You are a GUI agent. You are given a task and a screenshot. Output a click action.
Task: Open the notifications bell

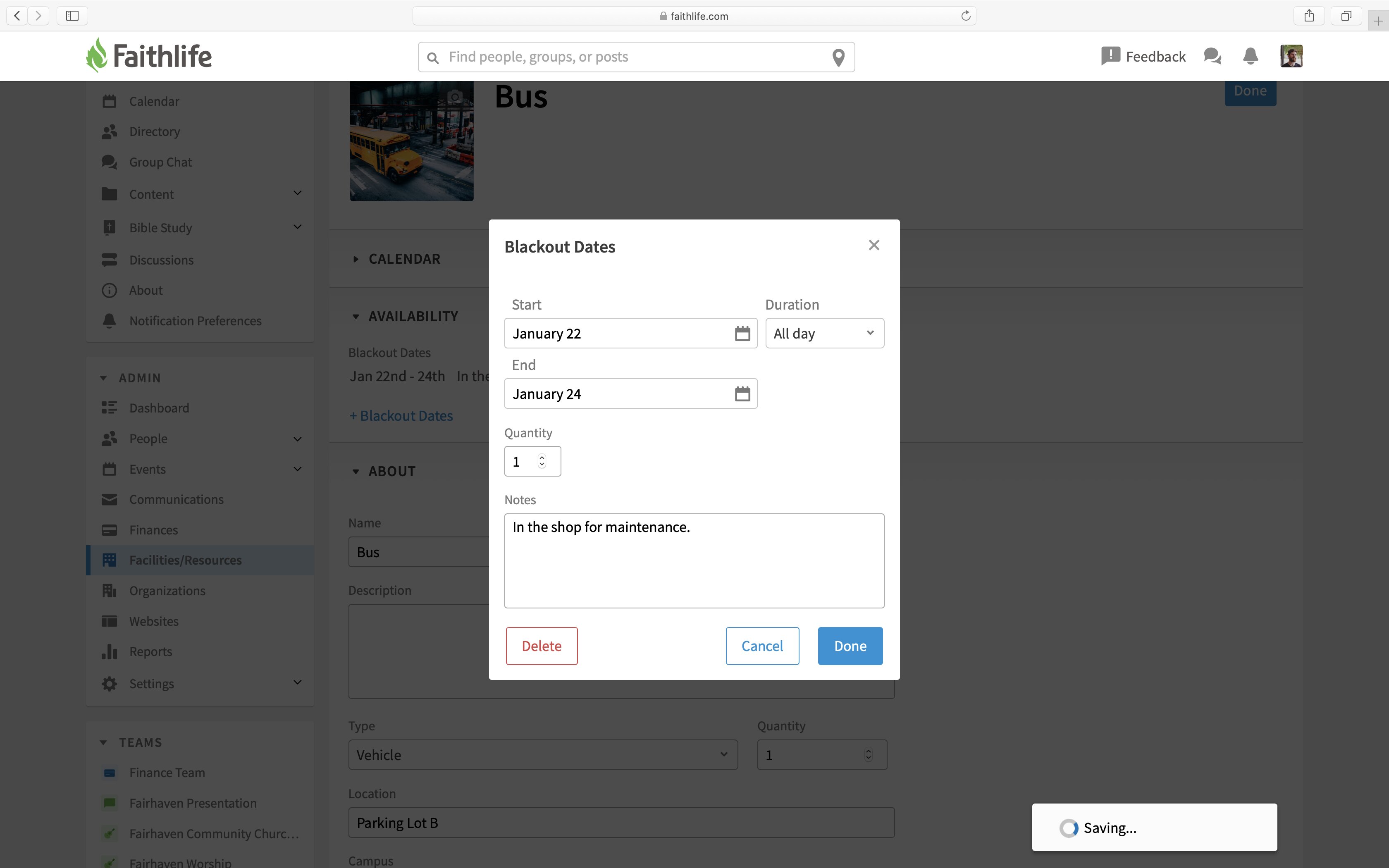(x=1250, y=56)
